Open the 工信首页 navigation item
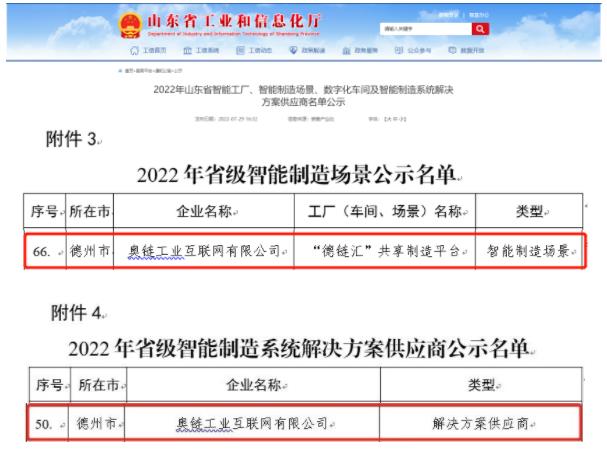This screenshot has width=607, height=451. (155, 50)
